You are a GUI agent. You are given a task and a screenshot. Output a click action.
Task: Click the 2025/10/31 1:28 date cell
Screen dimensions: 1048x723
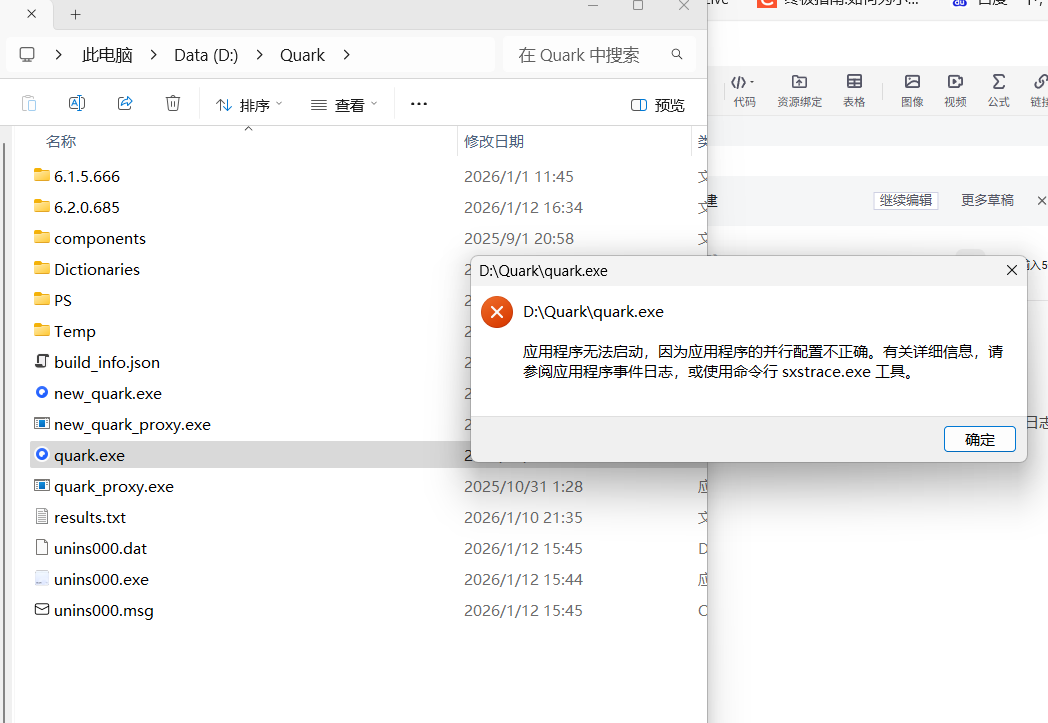[x=523, y=486]
